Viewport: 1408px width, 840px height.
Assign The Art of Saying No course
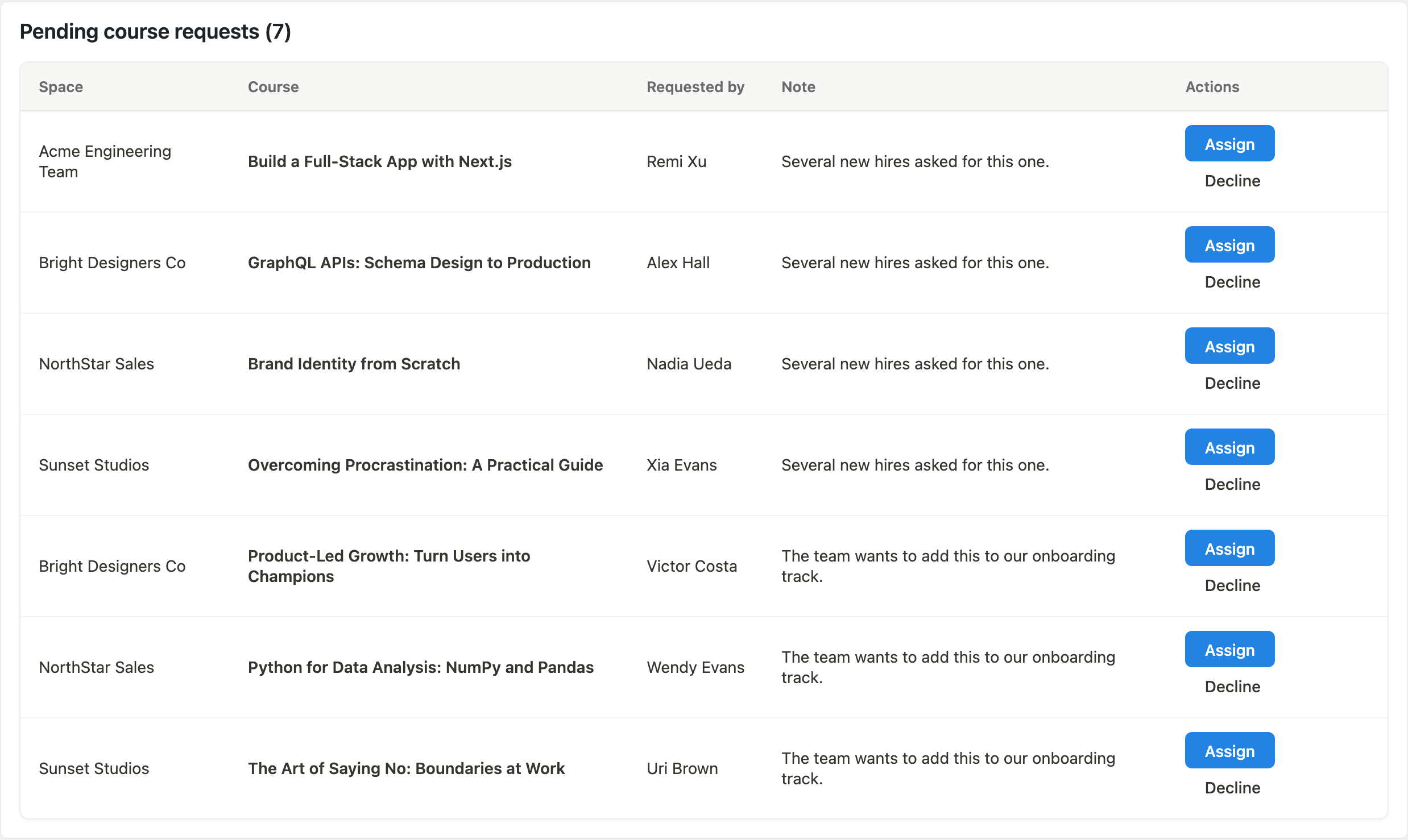pos(1229,751)
